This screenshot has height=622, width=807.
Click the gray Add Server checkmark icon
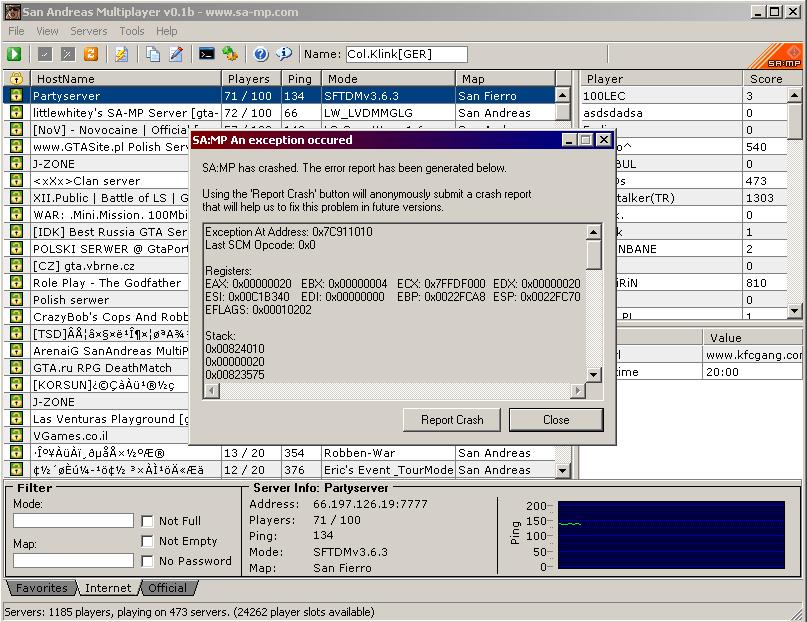coord(45,54)
